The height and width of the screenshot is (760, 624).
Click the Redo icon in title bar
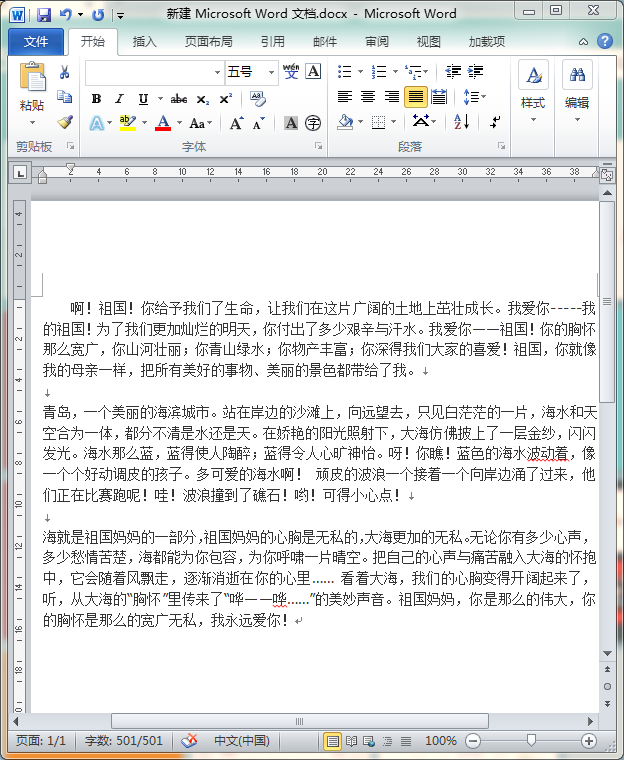click(x=98, y=15)
